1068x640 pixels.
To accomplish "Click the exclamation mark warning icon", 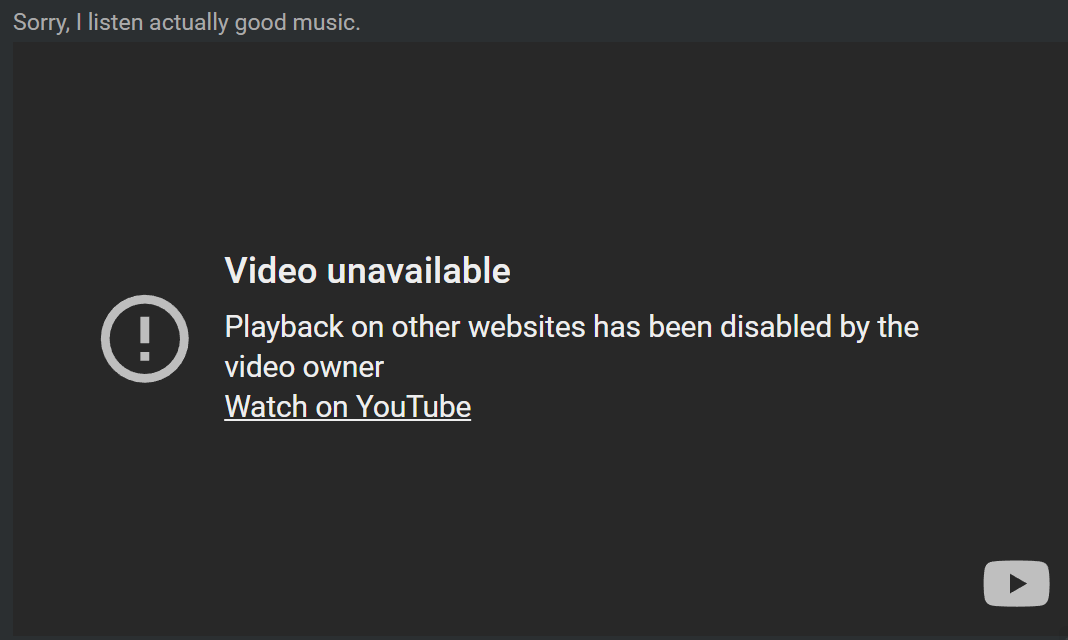I will [x=144, y=338].
